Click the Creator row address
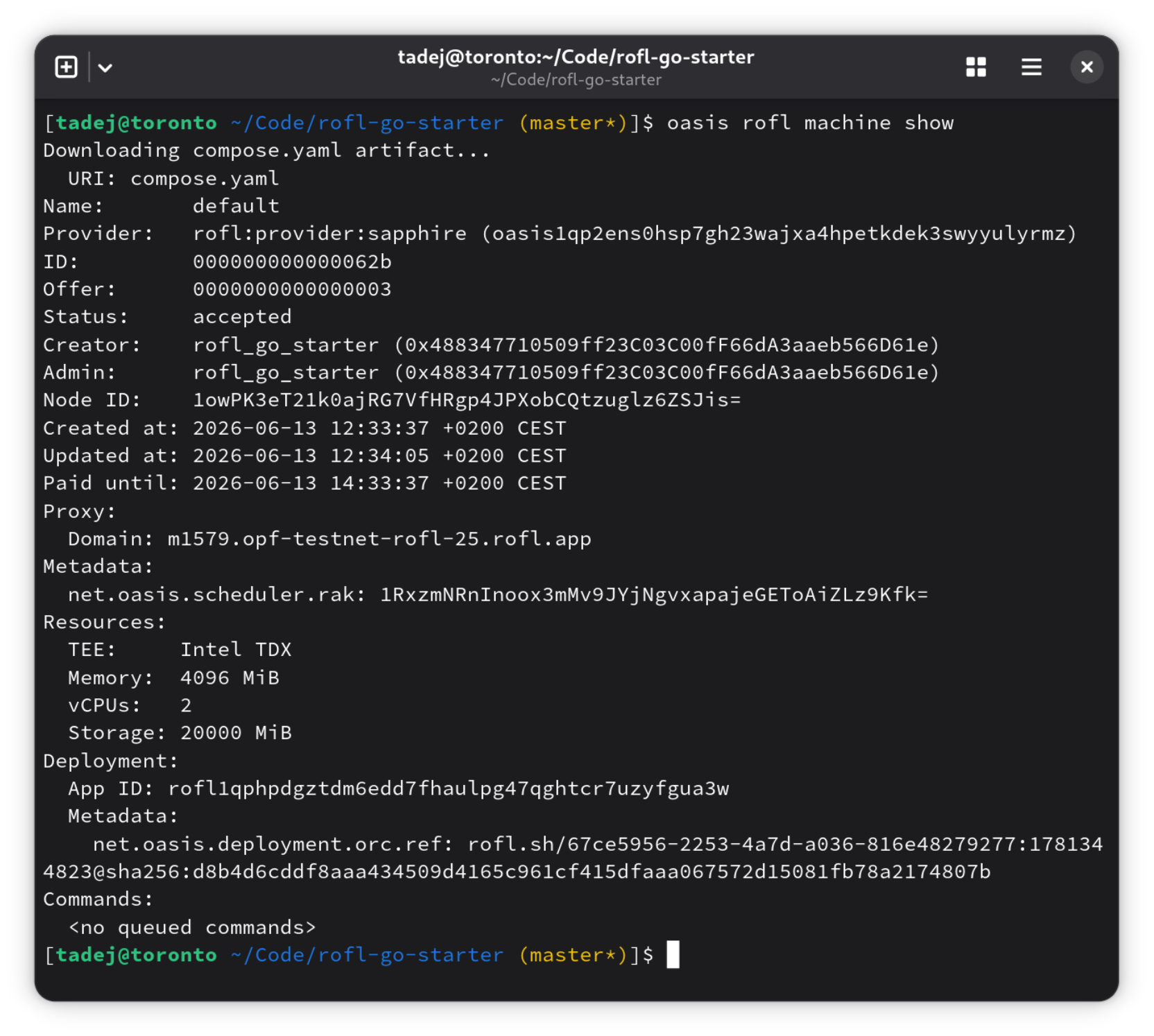Image resolution: width=1154 pixels, height=1036 pixels. (x=666, y=345)
